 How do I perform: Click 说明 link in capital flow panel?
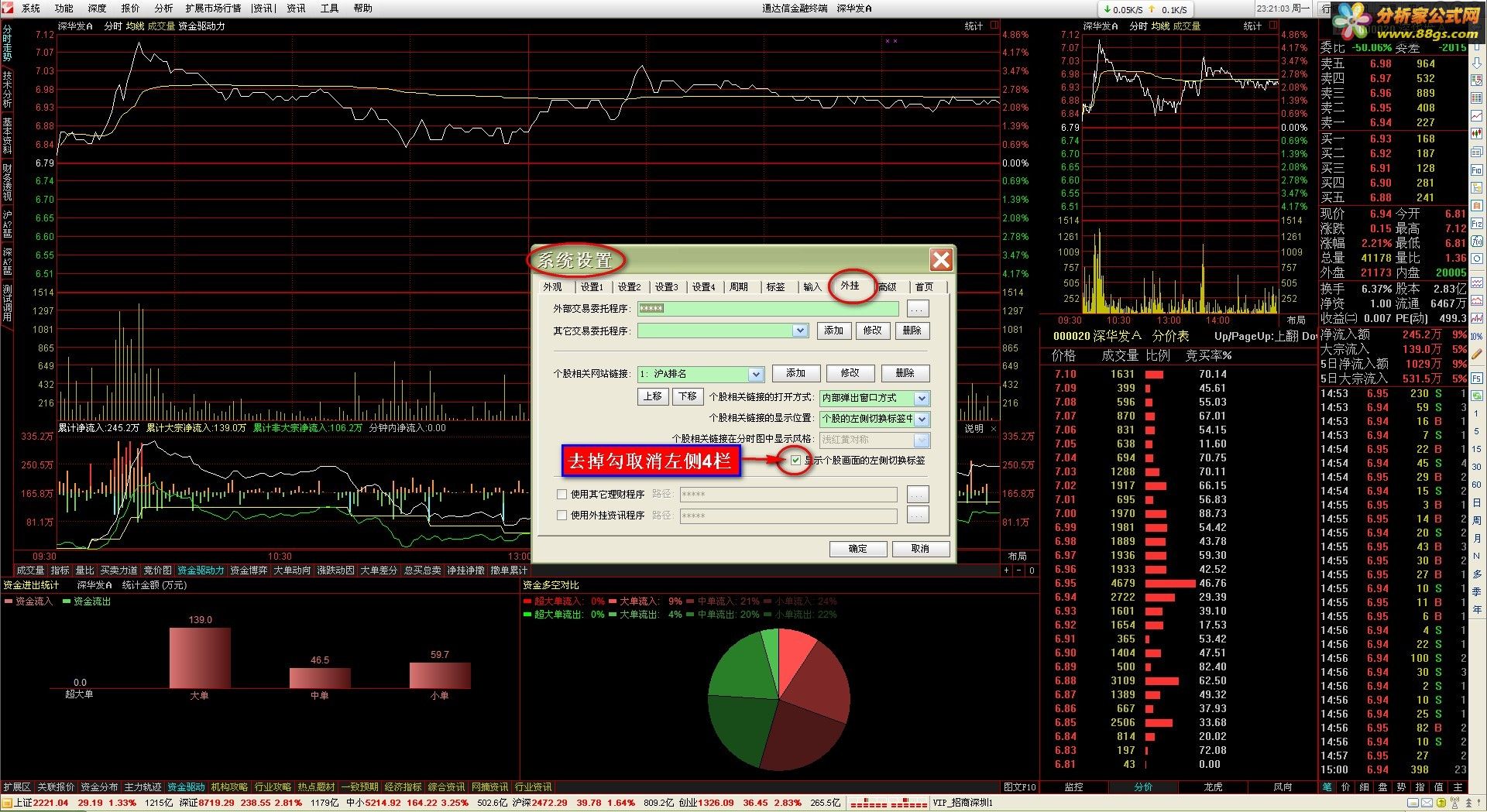click(x=974, y=428)
